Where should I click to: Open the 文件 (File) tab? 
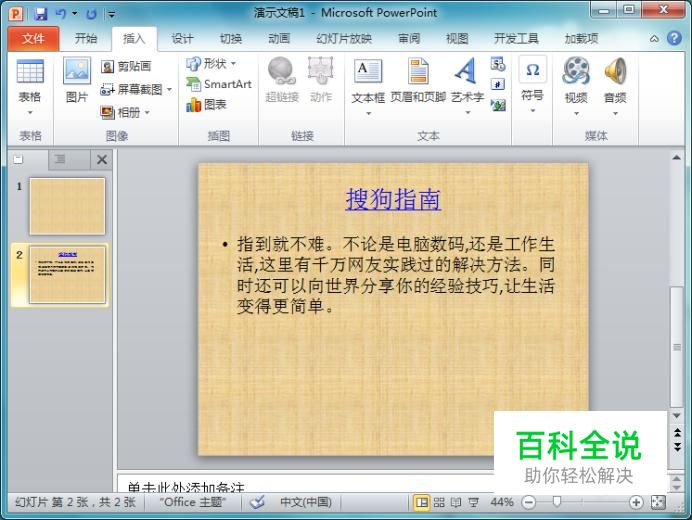[33, 39]
